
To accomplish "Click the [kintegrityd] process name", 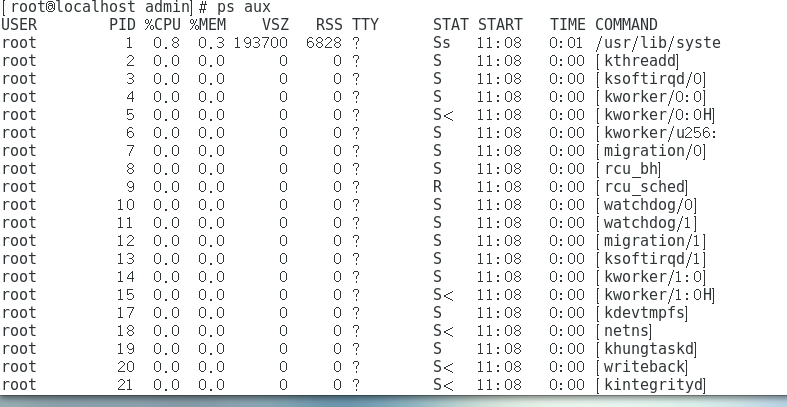I will [x=651, y=385].
